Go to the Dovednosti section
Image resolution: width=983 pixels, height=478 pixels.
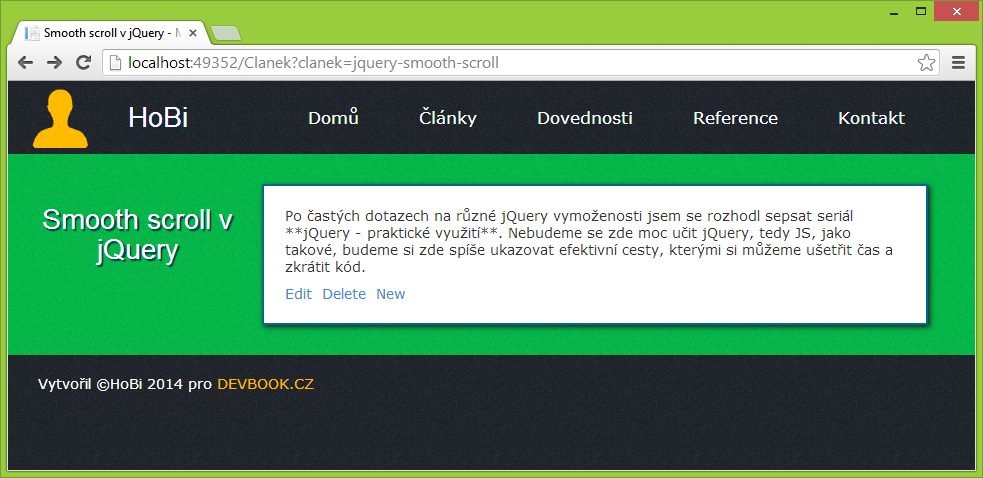coord(585,118)
